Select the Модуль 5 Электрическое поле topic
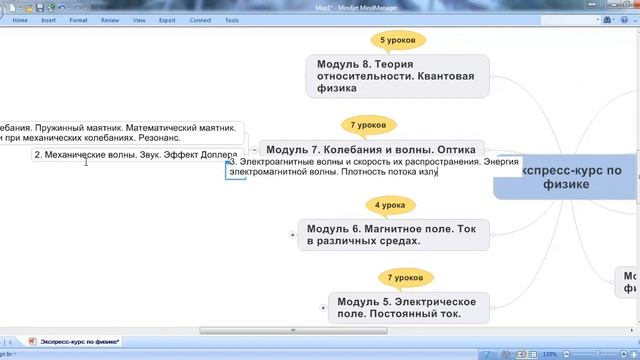This screenshot has height=360, width=640. point(409,308)
